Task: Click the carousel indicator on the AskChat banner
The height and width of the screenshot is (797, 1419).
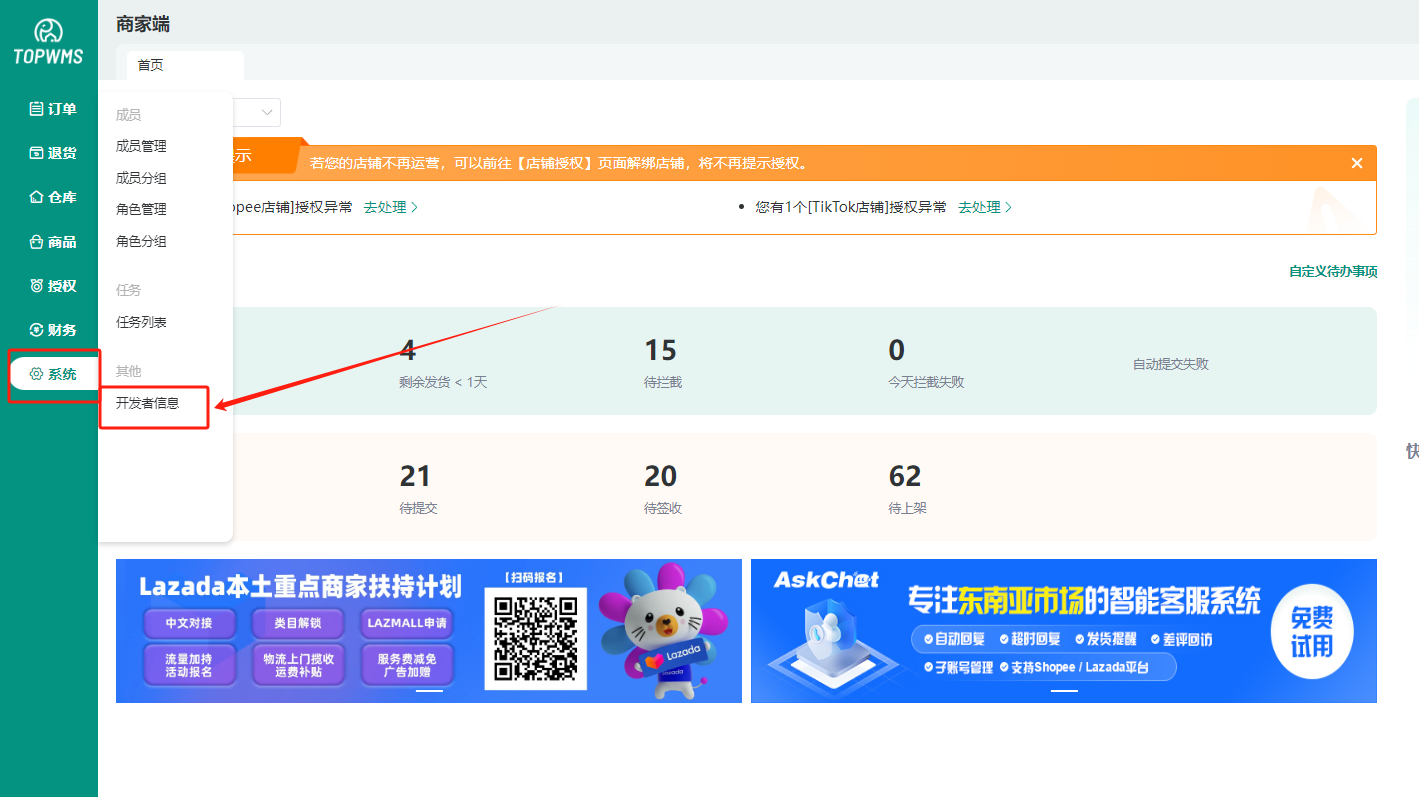Action: click(1064, 691)
